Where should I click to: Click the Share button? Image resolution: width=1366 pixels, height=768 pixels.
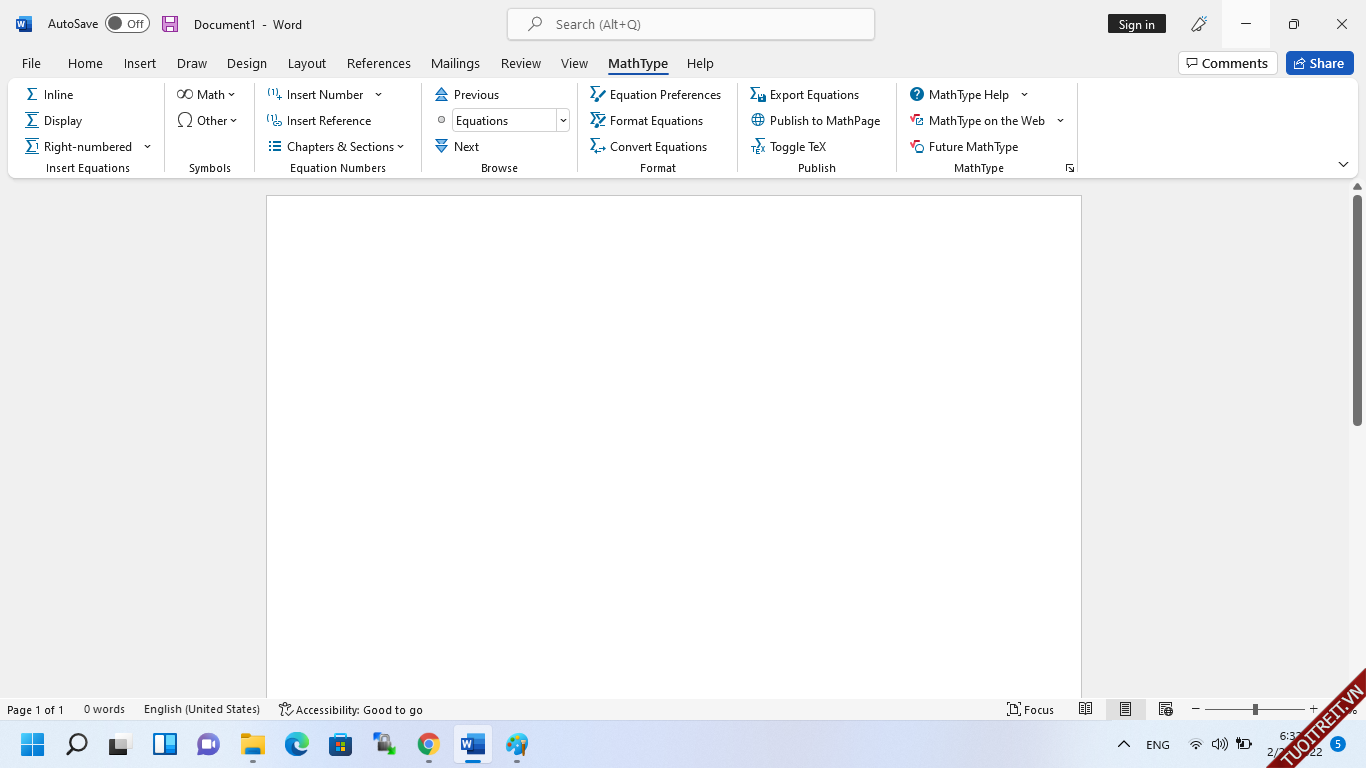tap(1319, 63)
